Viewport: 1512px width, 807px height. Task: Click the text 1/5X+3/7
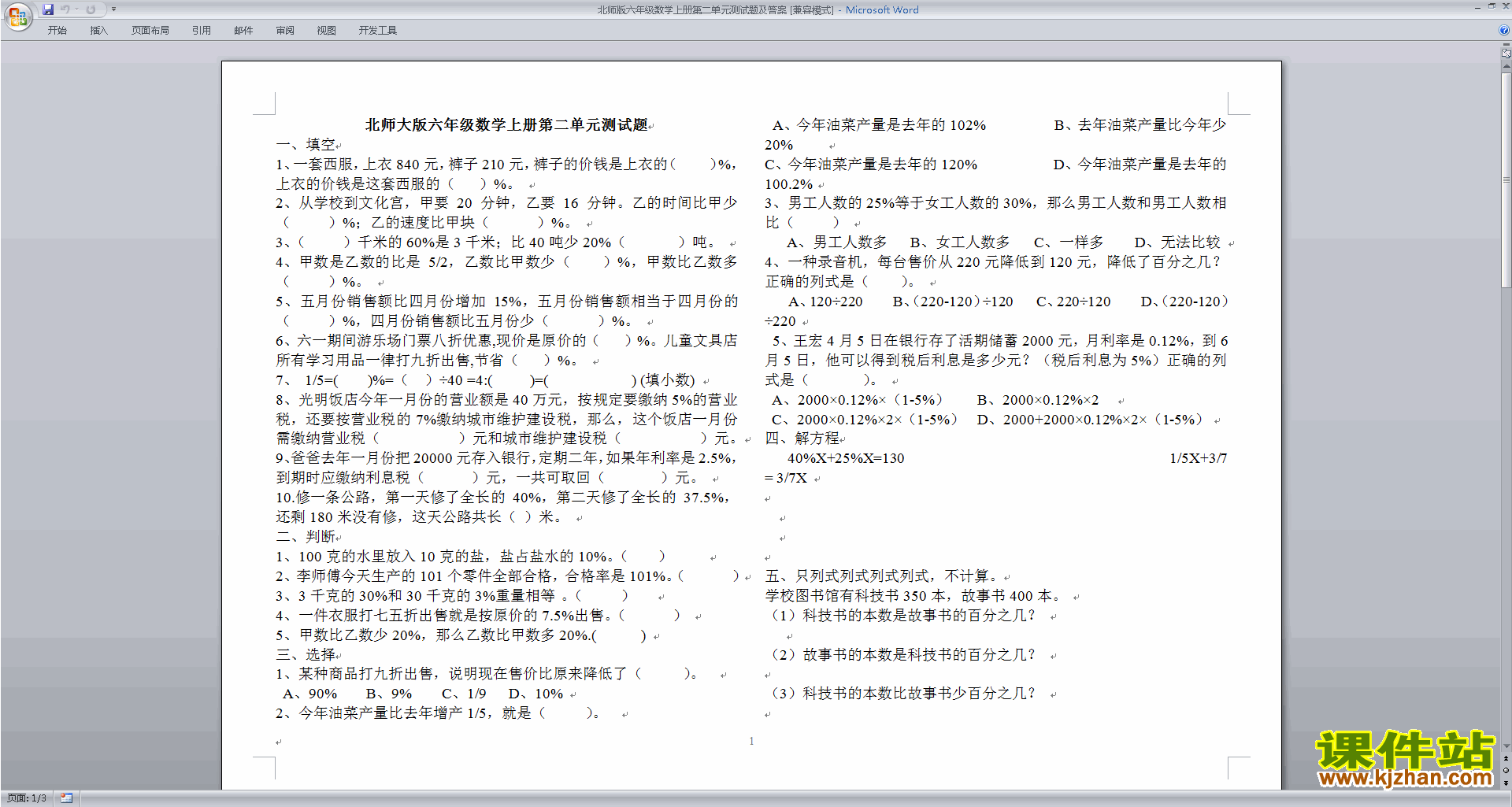coord(1198,458)
